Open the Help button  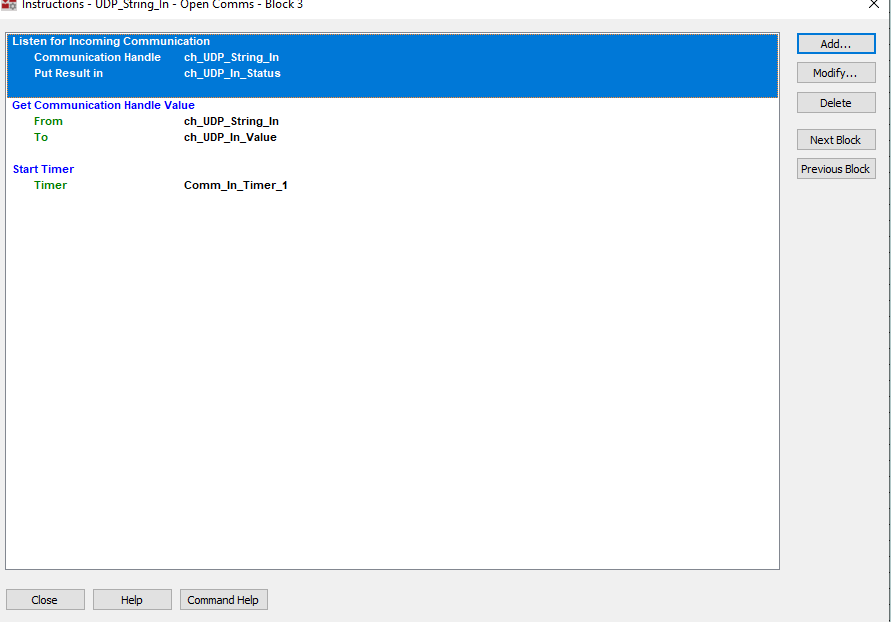pyautogui.click(x=132, y=600)
